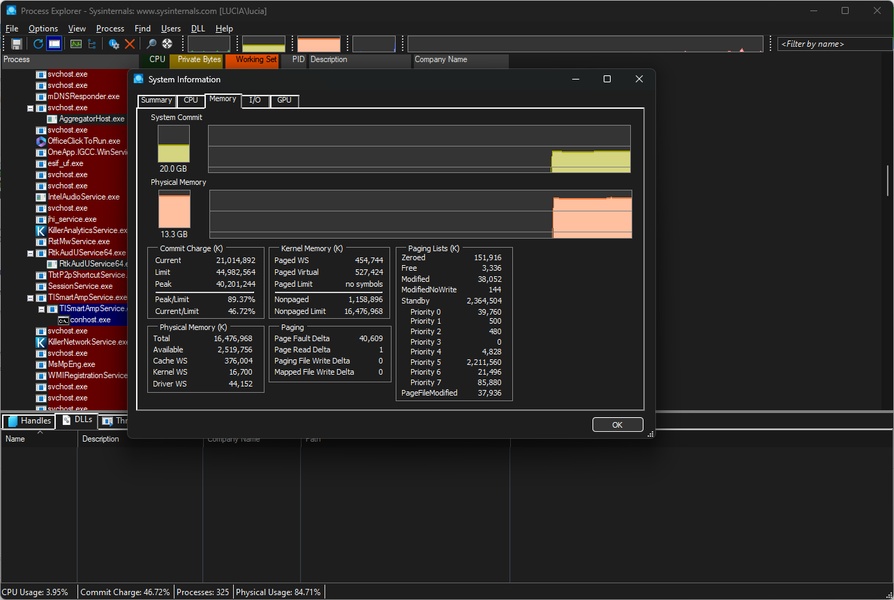
Task: Collapse svchost.exe node above AggregatorHost.exe
Action: point(30,108)
